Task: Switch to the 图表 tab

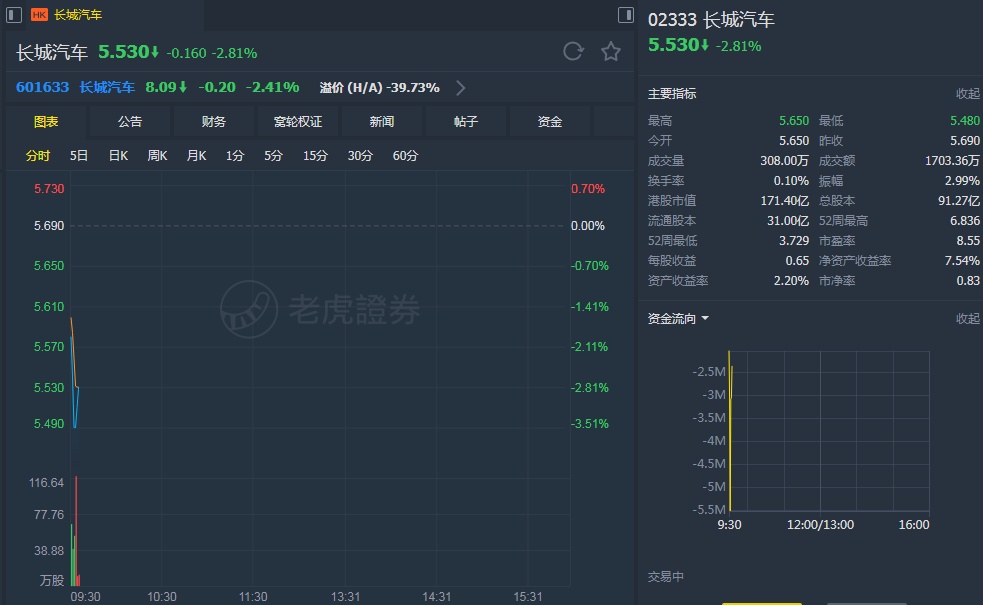Action: (x=46, y=122)
